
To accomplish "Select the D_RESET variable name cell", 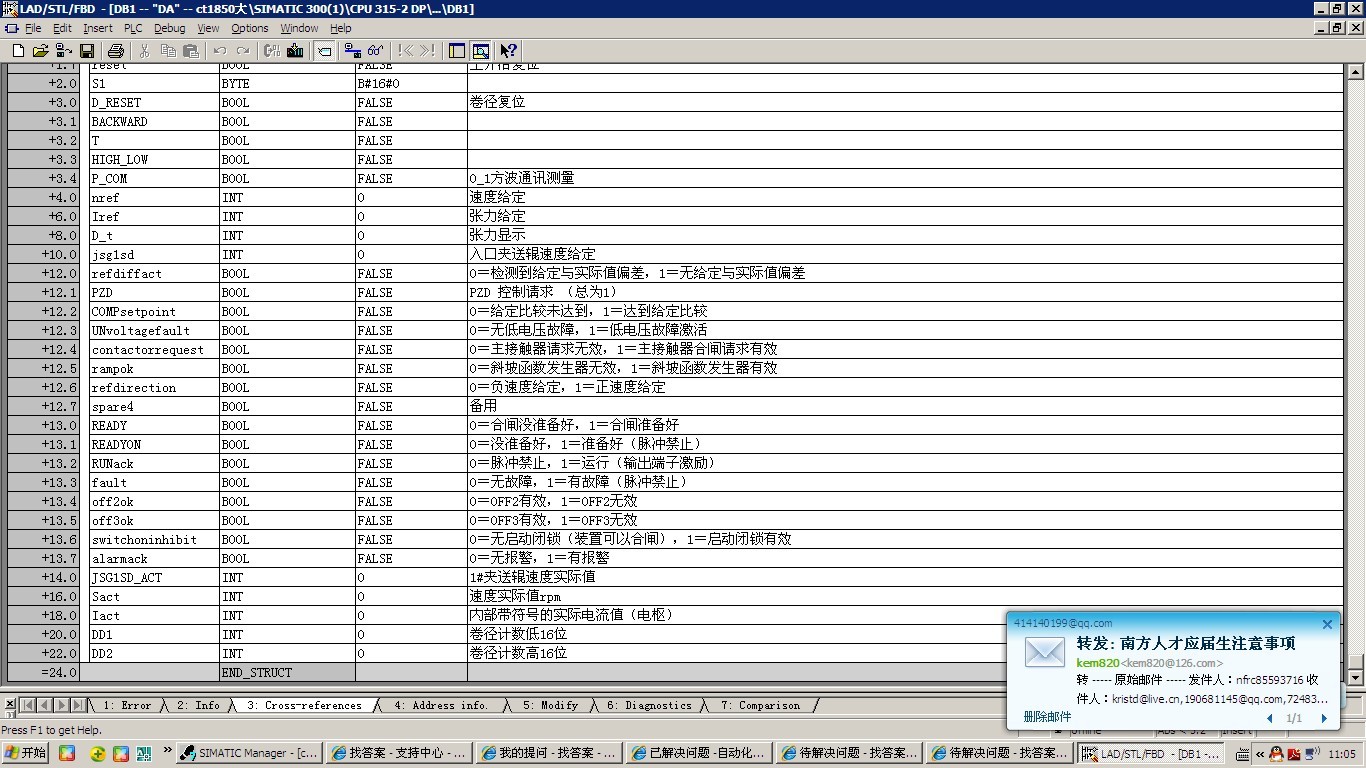I will (153, 103).
